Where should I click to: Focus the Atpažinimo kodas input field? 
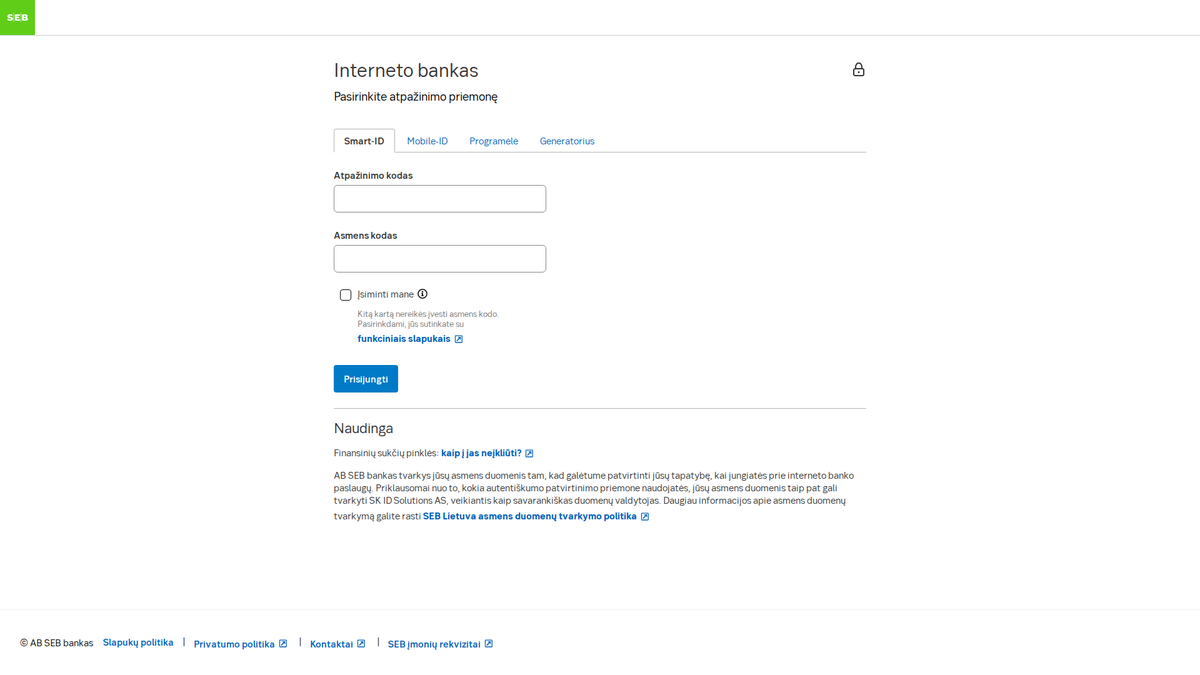click(440, 199)
